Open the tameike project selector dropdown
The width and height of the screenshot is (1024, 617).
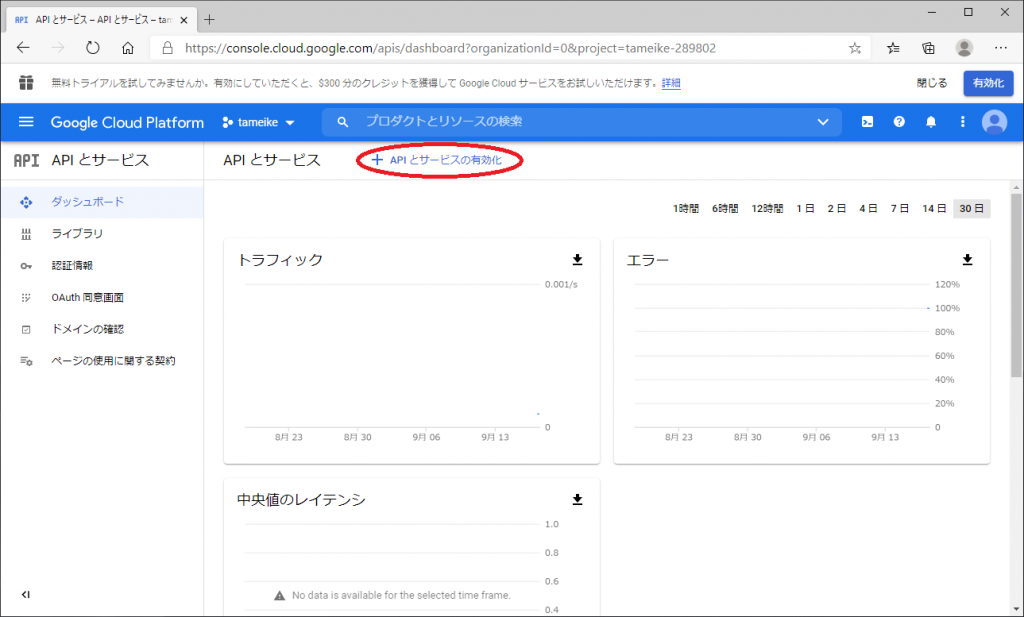point(259,122)
